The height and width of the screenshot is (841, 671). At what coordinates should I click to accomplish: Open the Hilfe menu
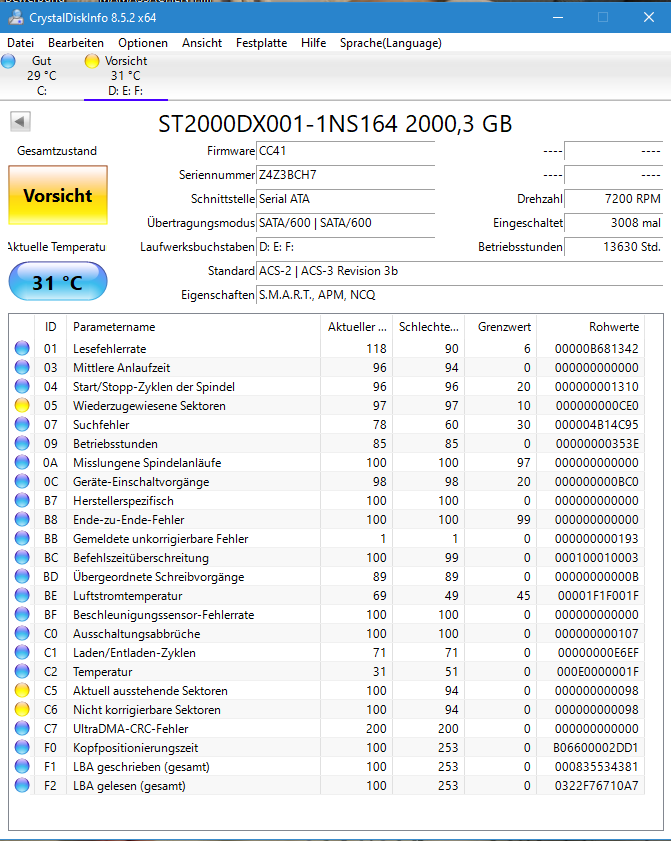[313, 43]
